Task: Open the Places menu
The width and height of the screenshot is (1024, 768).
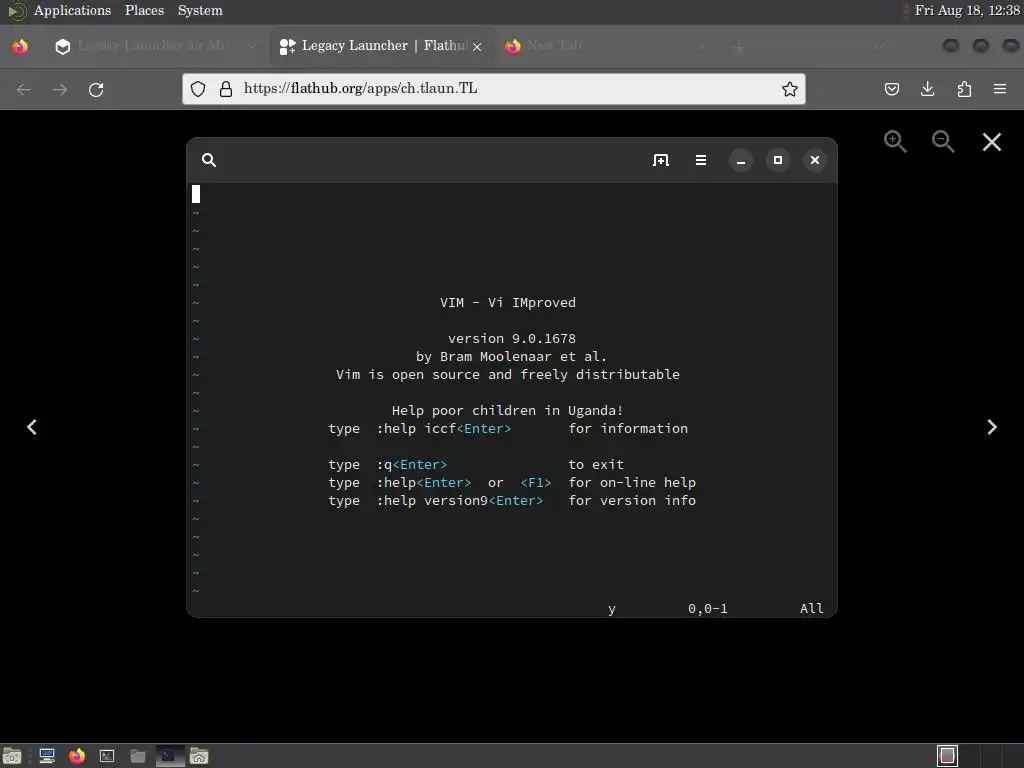Action: (x=144, y=10)
